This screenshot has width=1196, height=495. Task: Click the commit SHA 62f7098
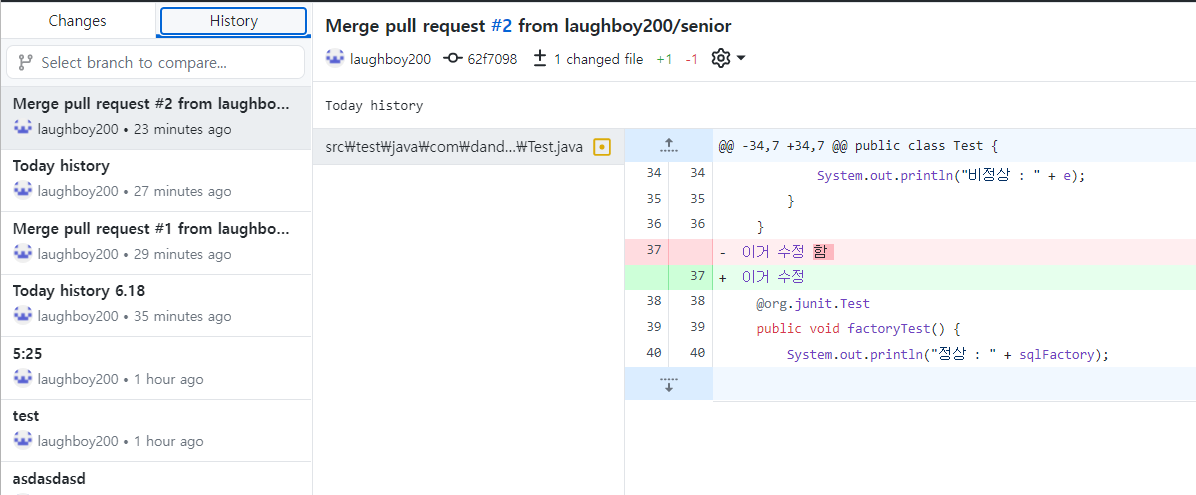[492, 59]
